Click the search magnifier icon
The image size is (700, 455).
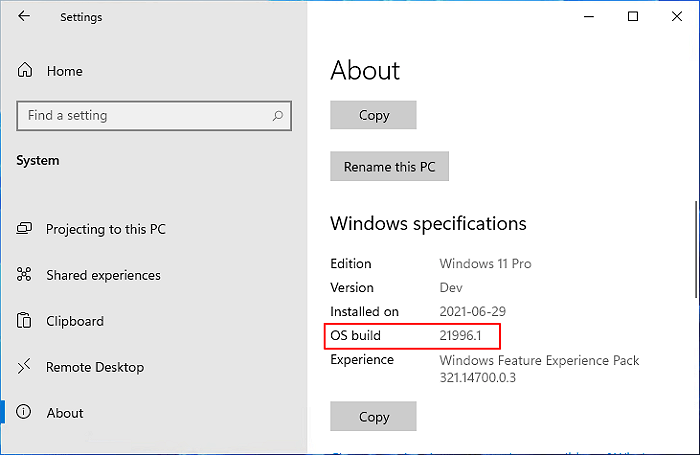coord(278,116)
